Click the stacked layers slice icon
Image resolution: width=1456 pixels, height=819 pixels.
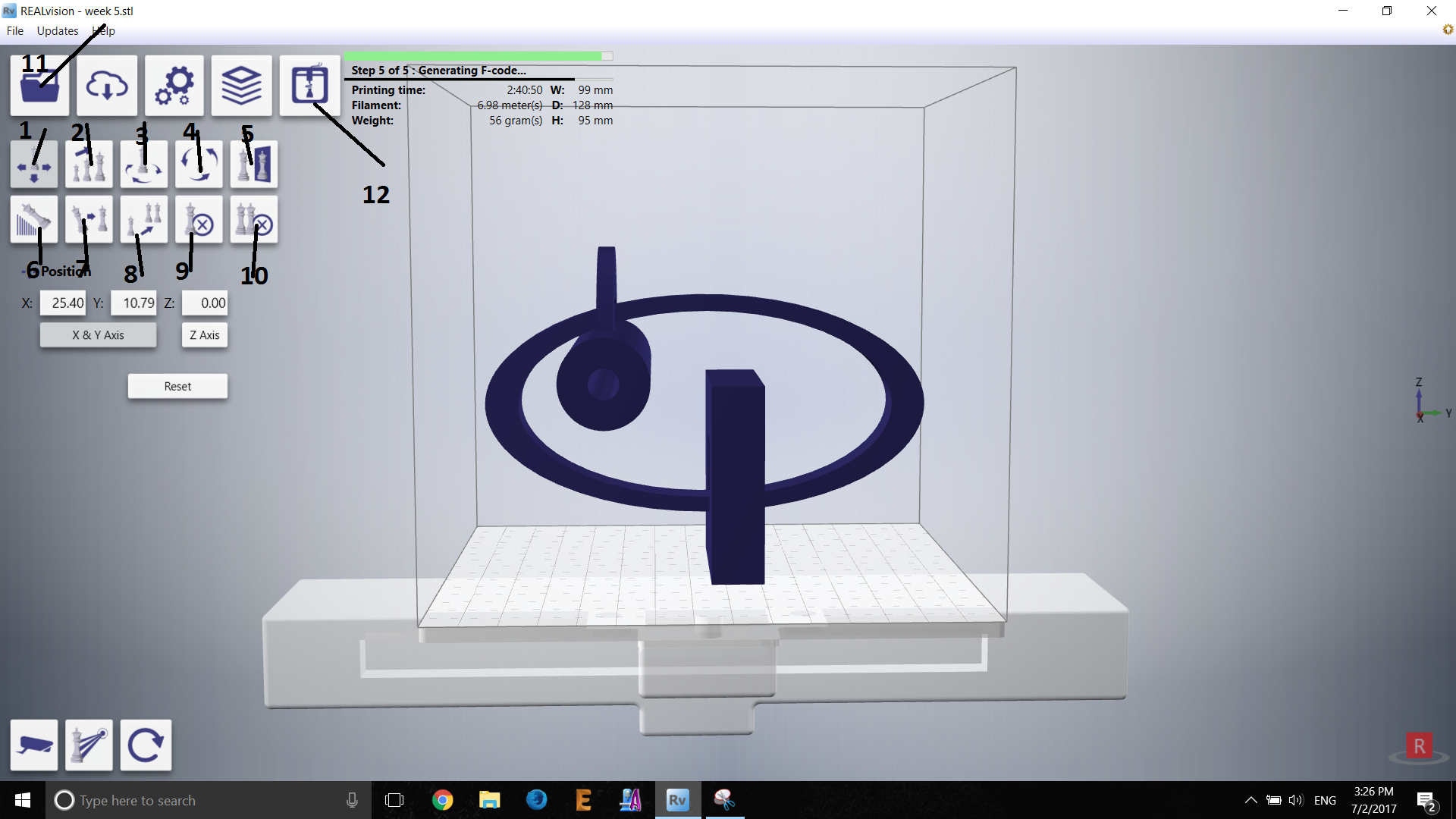click(241, 85)
